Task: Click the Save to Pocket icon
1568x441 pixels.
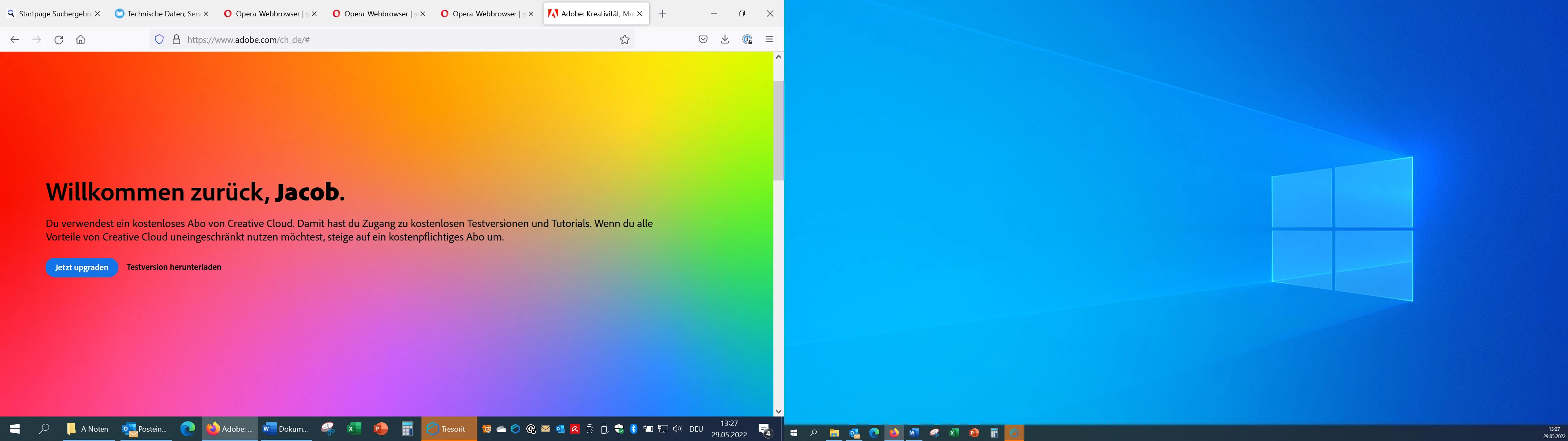Action: click(703, 40)
